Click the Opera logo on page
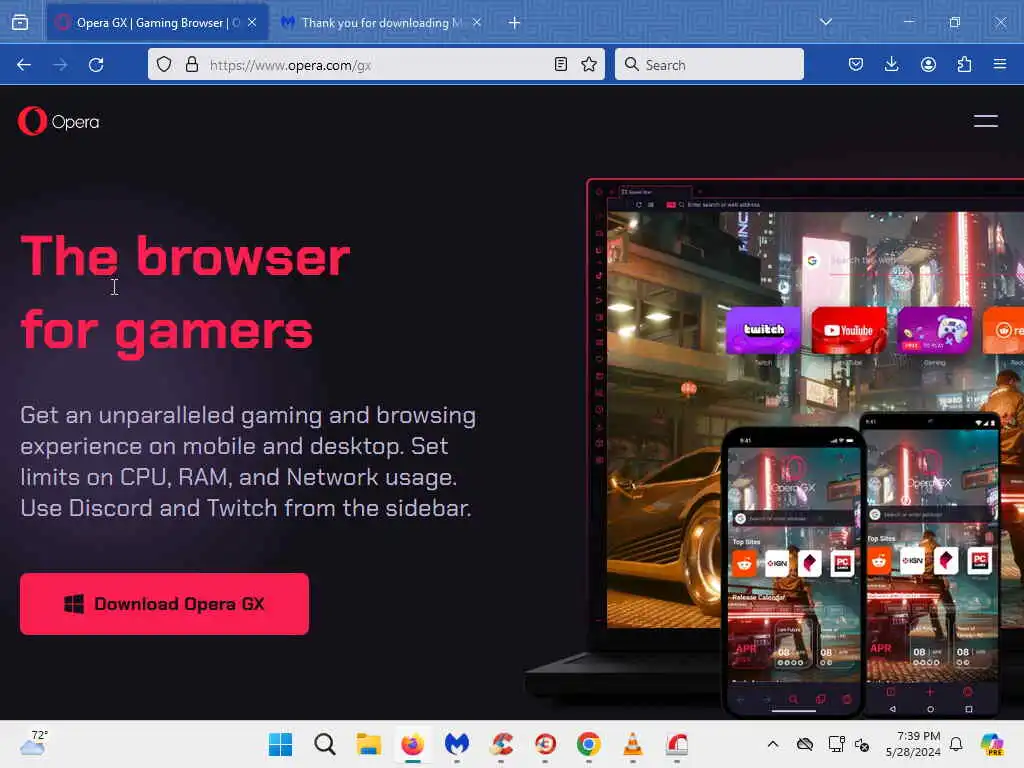 pyautogui.click(x=59, y=121)
